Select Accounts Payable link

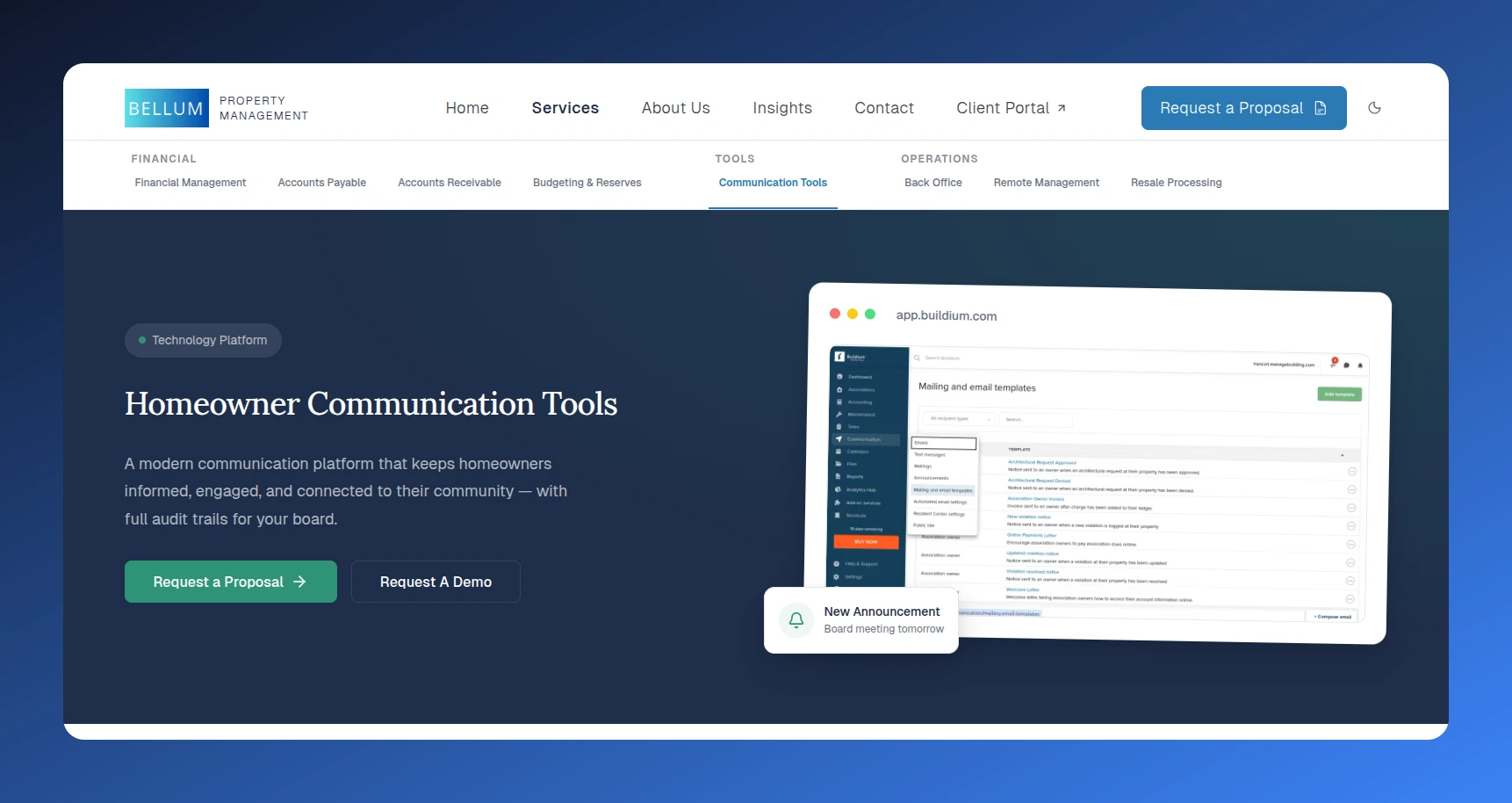[x=322, y=183]
